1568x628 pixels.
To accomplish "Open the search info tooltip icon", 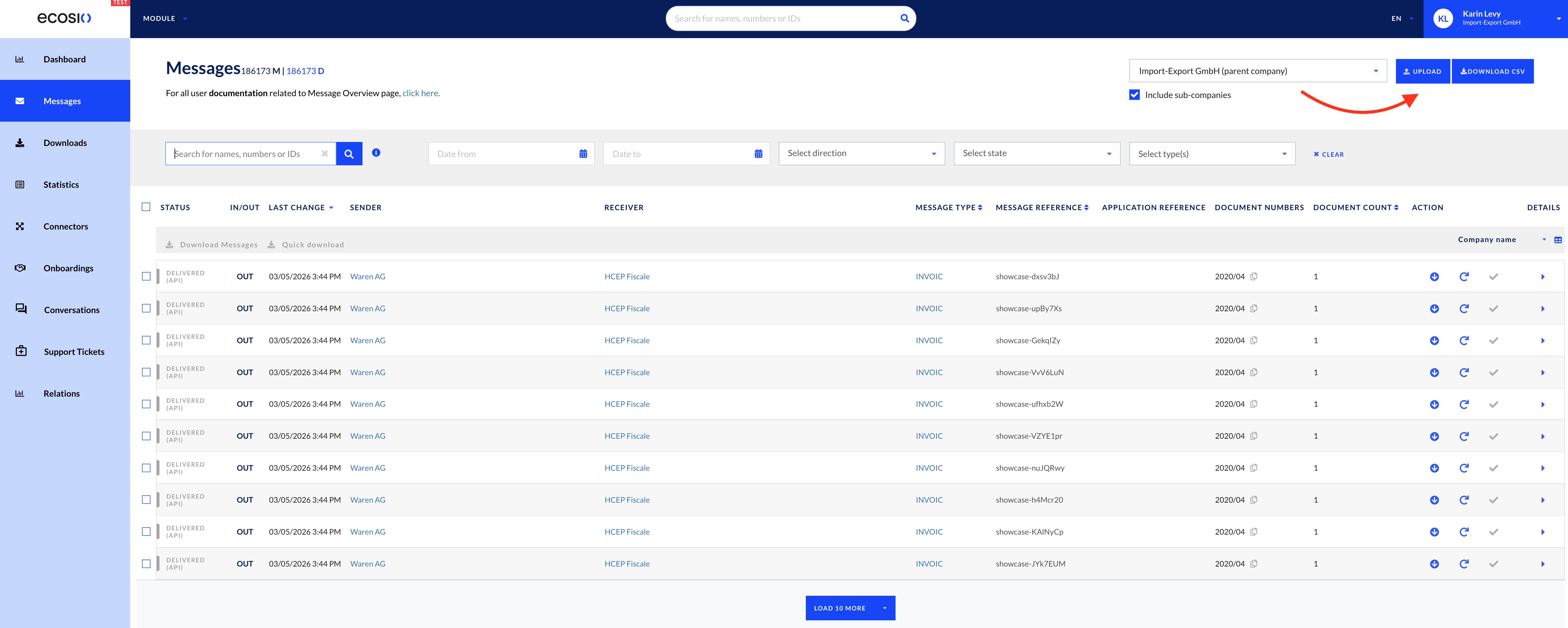I will tap(376, 153).
